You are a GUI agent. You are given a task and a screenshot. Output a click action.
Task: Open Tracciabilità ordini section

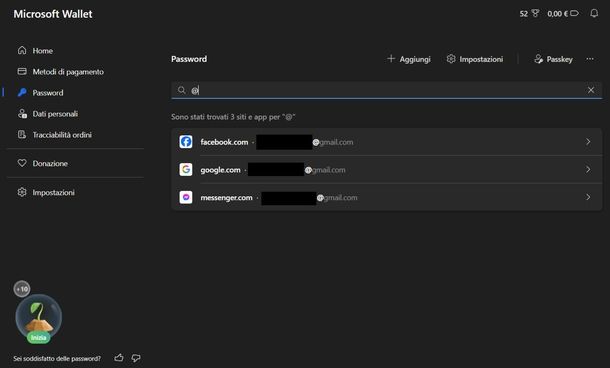54,135
